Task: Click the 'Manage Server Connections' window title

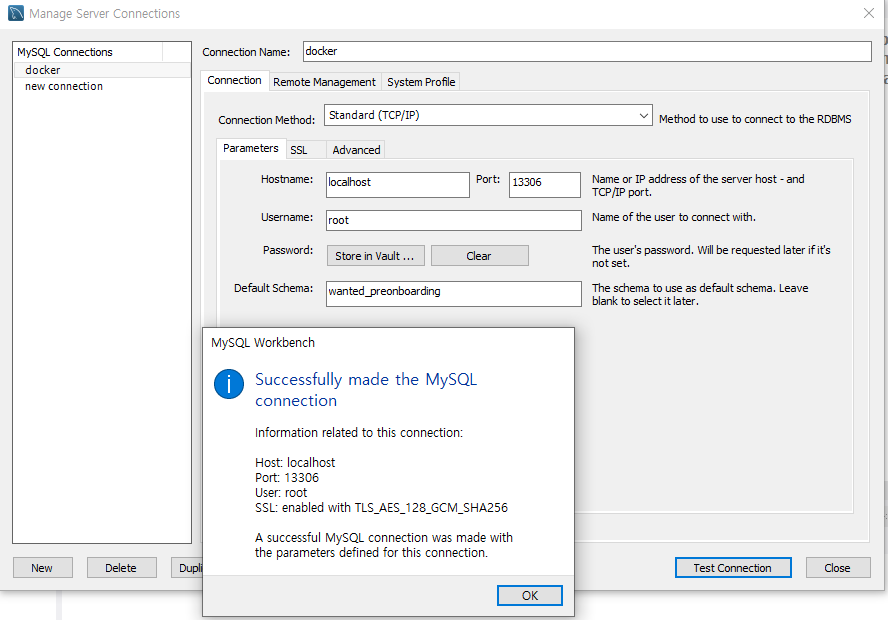Action: (105, 14)
